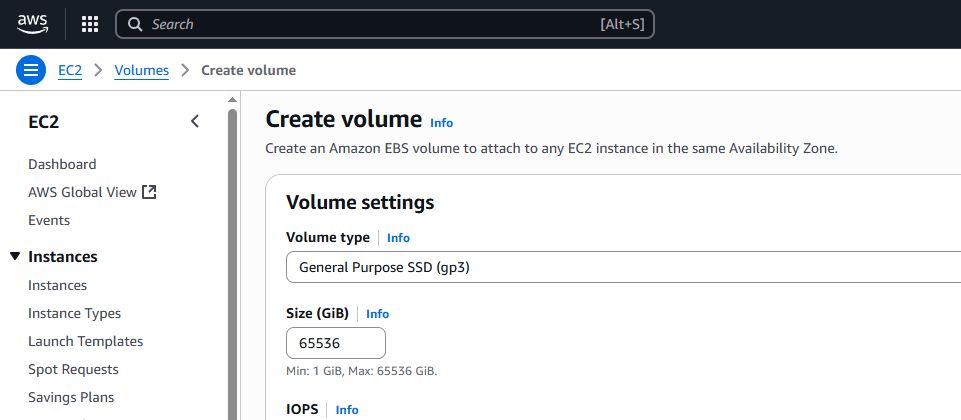Viewport: 961px width, 420px height.
Task: Go to Instance Types in sidebar
Action: pyautogui.click(x=74, y=313)
